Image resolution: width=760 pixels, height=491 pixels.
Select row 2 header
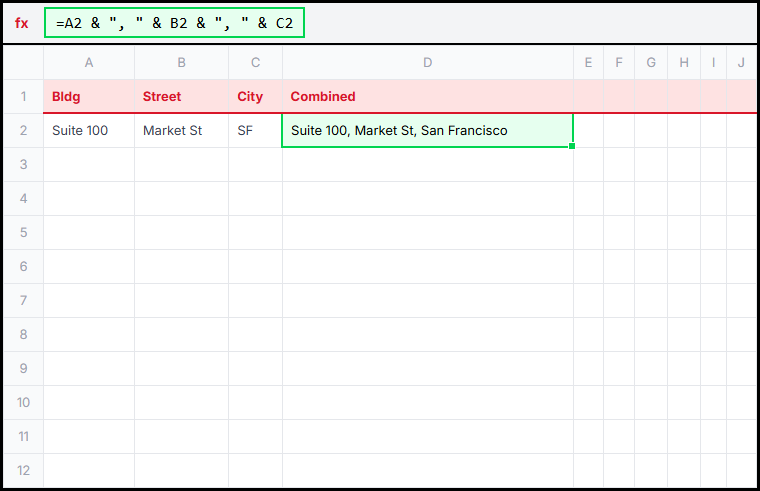pos(23,131)
